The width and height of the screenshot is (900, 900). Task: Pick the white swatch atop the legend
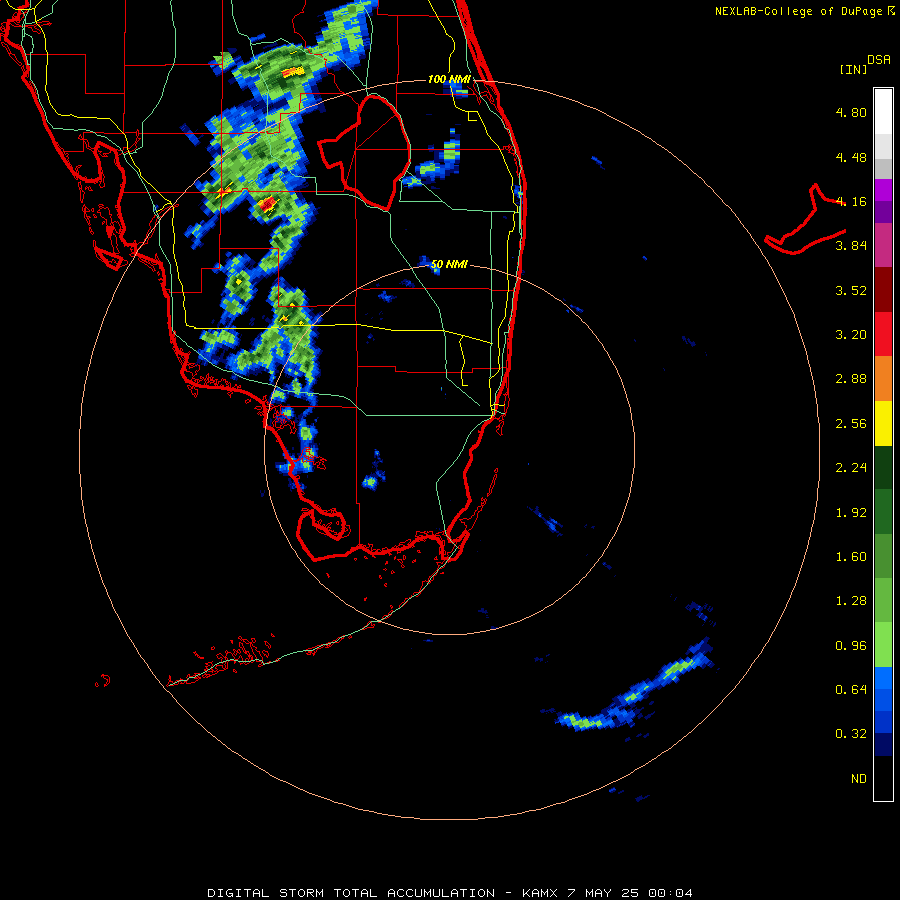[x=883, y=112]
